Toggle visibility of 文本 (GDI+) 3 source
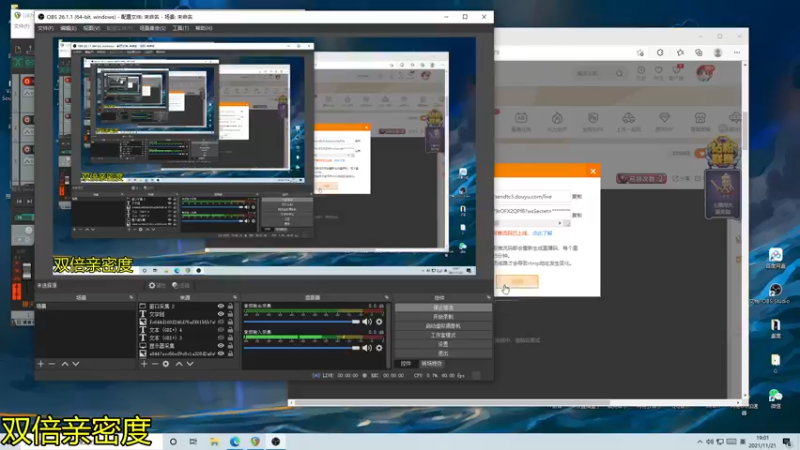Viewport: 800px width, 450px height. pyautogui.click(x=221, y=337)
